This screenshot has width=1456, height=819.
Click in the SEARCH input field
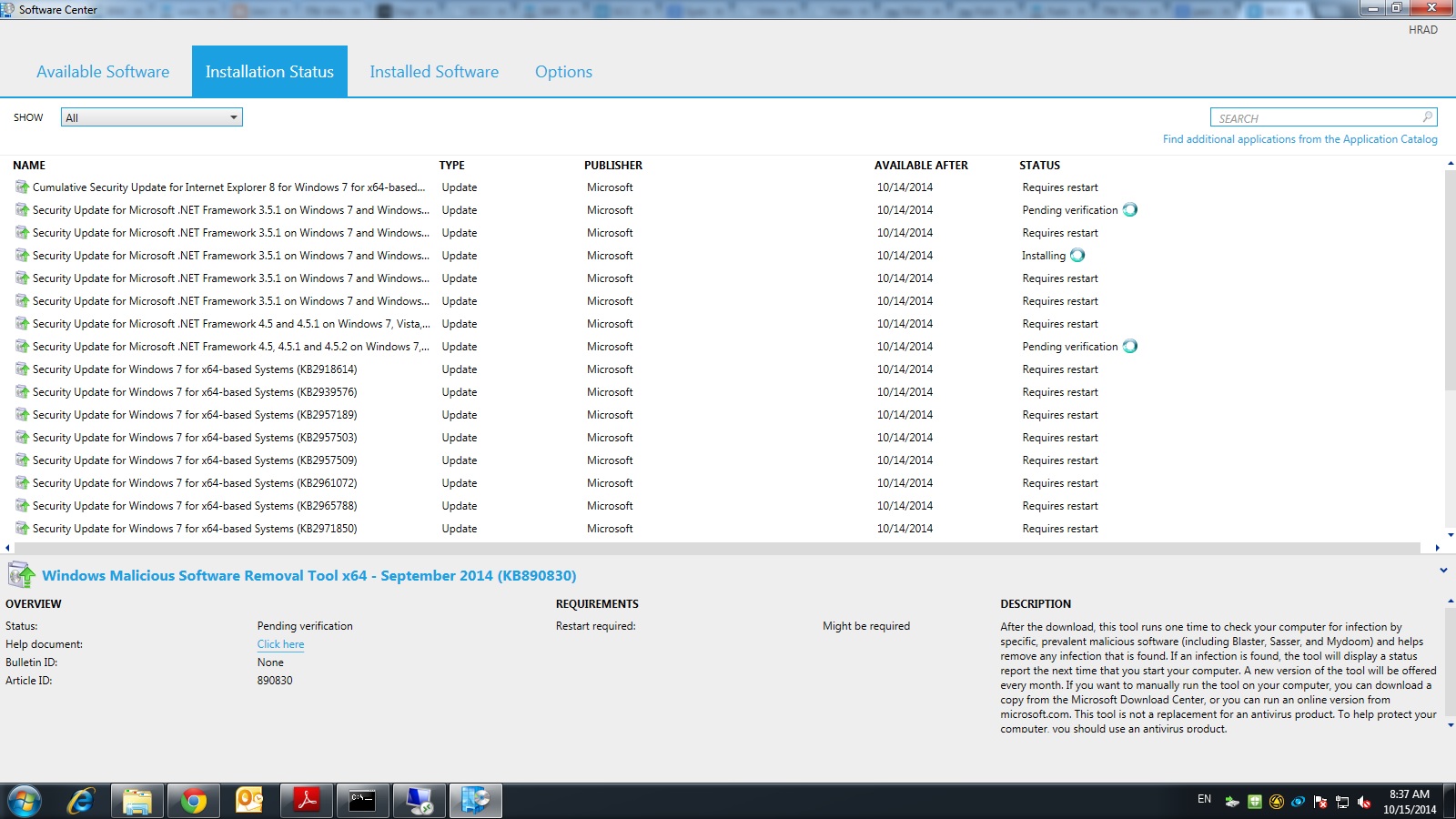[1316, 117]
